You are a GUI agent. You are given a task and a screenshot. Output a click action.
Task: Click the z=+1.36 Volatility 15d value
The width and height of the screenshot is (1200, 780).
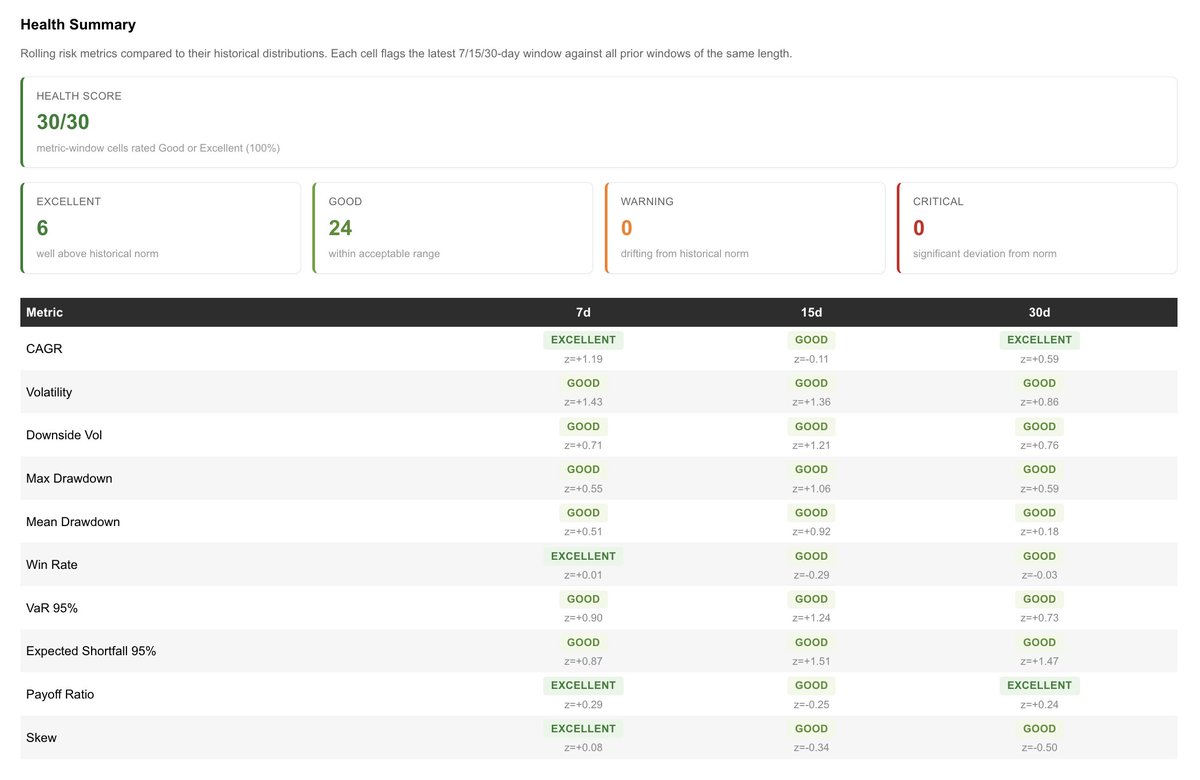click(811, 402)
